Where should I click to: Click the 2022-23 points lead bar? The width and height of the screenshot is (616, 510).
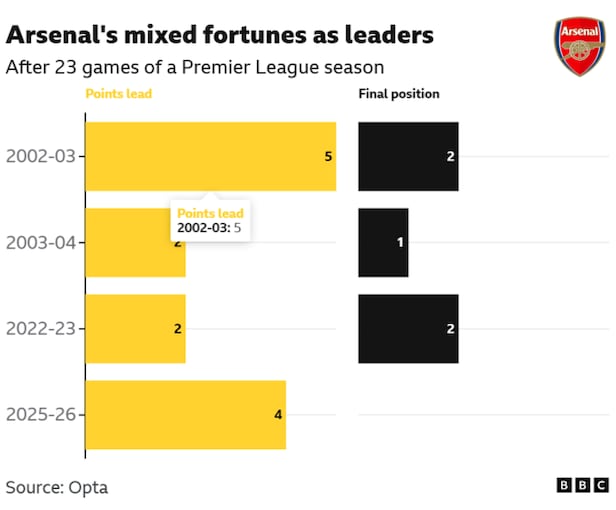(x=135, y=329)
